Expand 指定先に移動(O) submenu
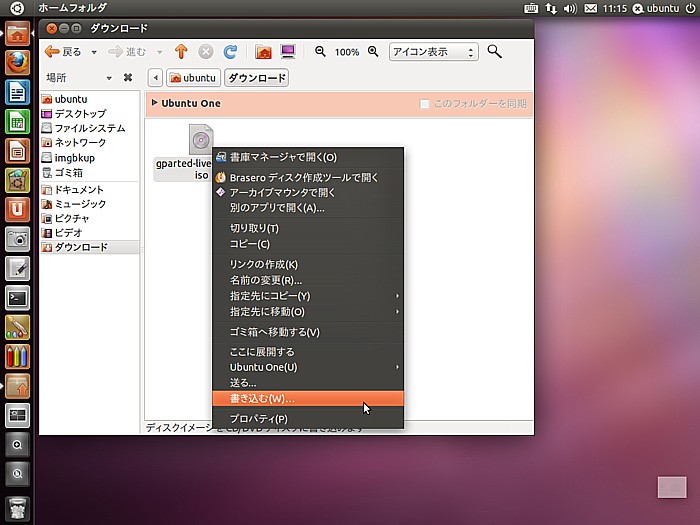 pyautogui.click(x=308, y=312)
